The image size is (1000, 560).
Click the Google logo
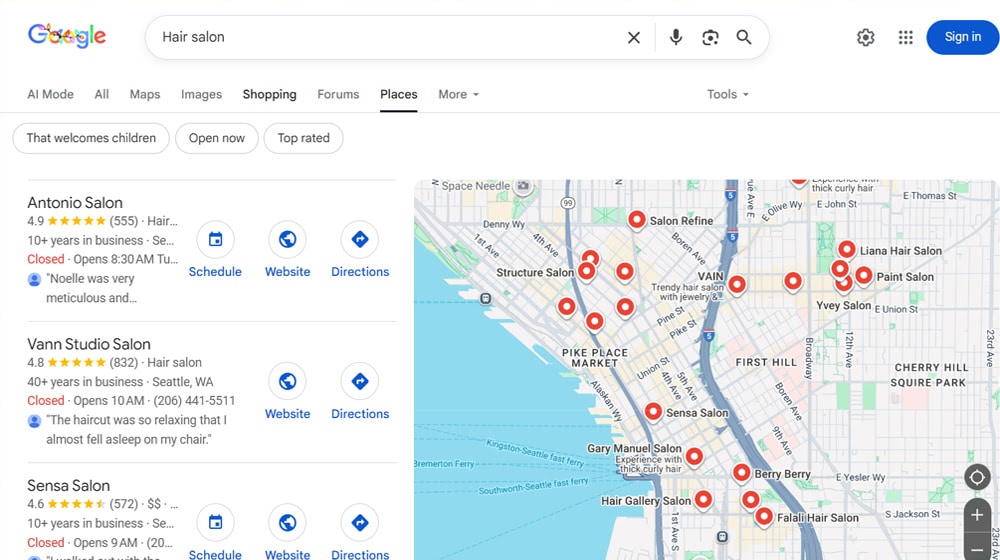[67, 36]
